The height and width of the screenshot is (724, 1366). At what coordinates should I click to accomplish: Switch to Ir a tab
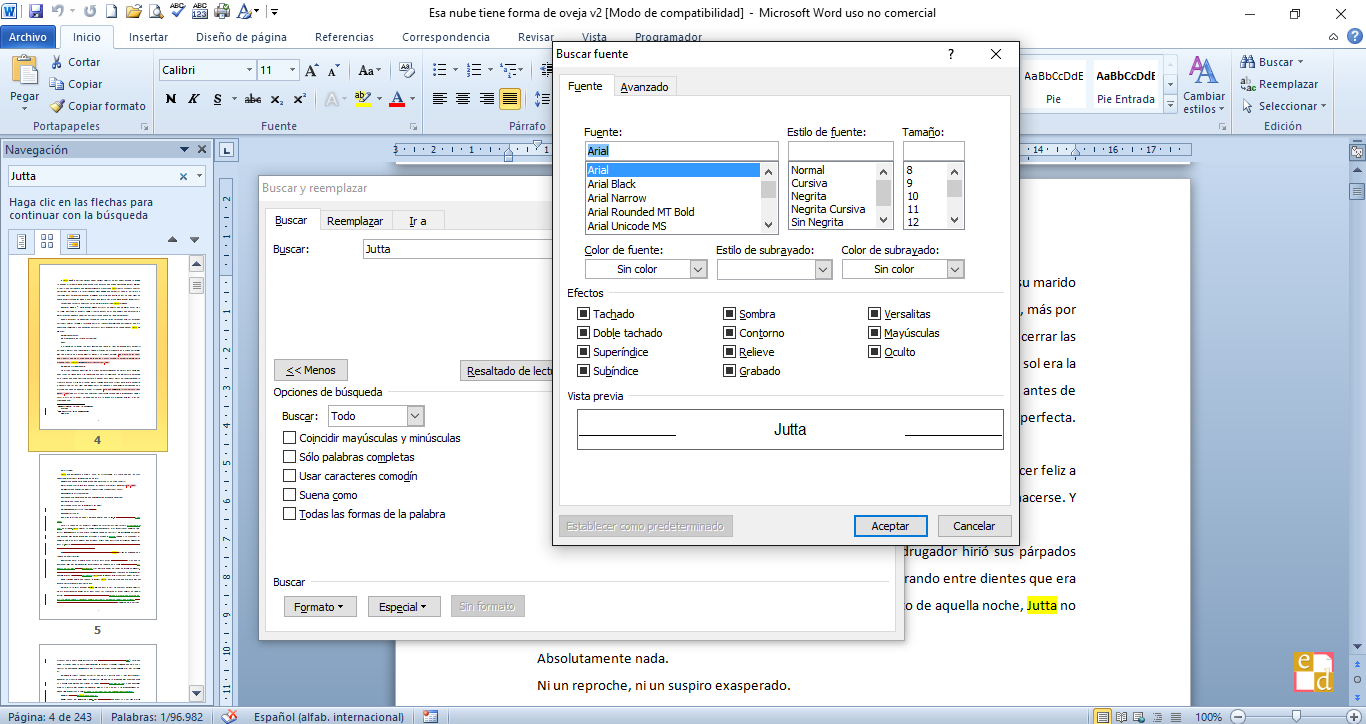point(417,221)
